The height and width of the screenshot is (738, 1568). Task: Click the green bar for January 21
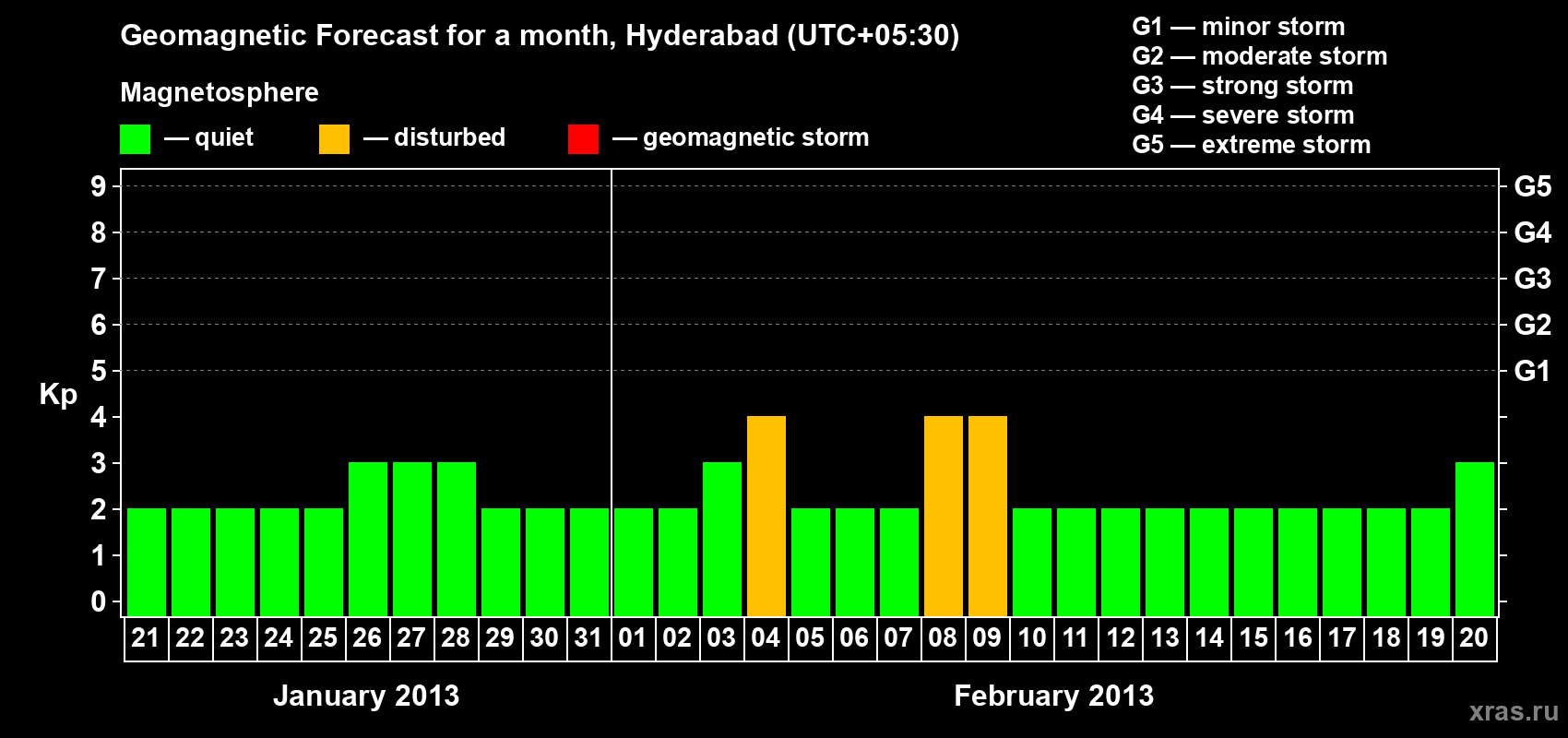(x=147, y=563)
